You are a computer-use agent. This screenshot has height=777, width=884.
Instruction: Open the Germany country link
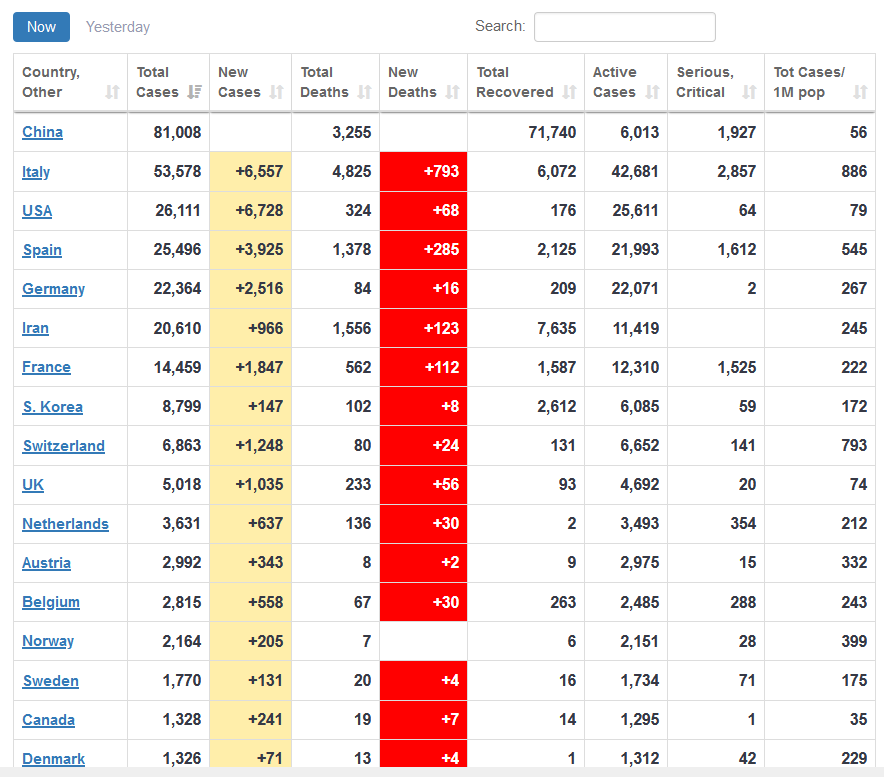pyautogui.click(x=53, y=289)
